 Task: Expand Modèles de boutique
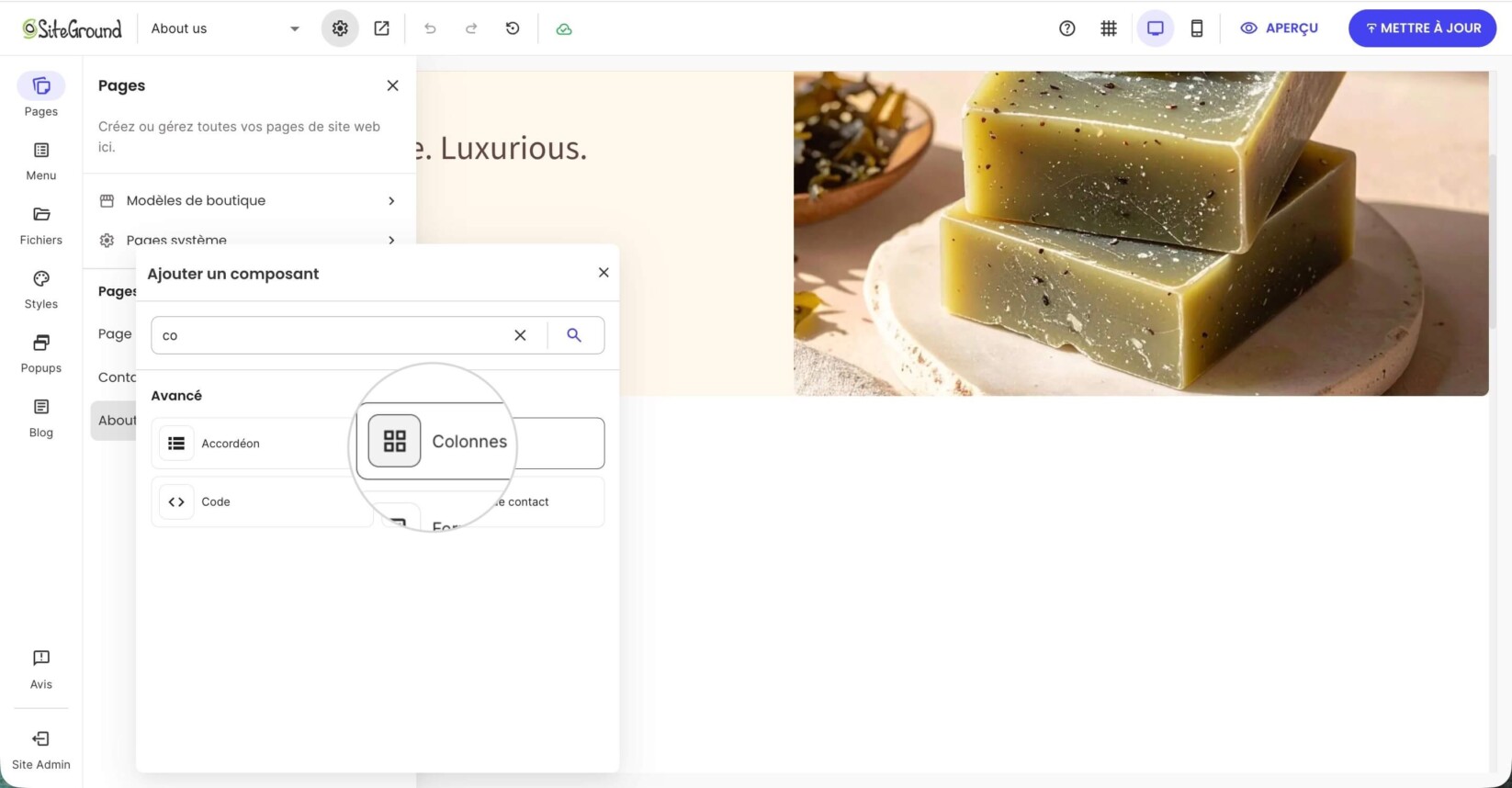click(x=249, y=200)
